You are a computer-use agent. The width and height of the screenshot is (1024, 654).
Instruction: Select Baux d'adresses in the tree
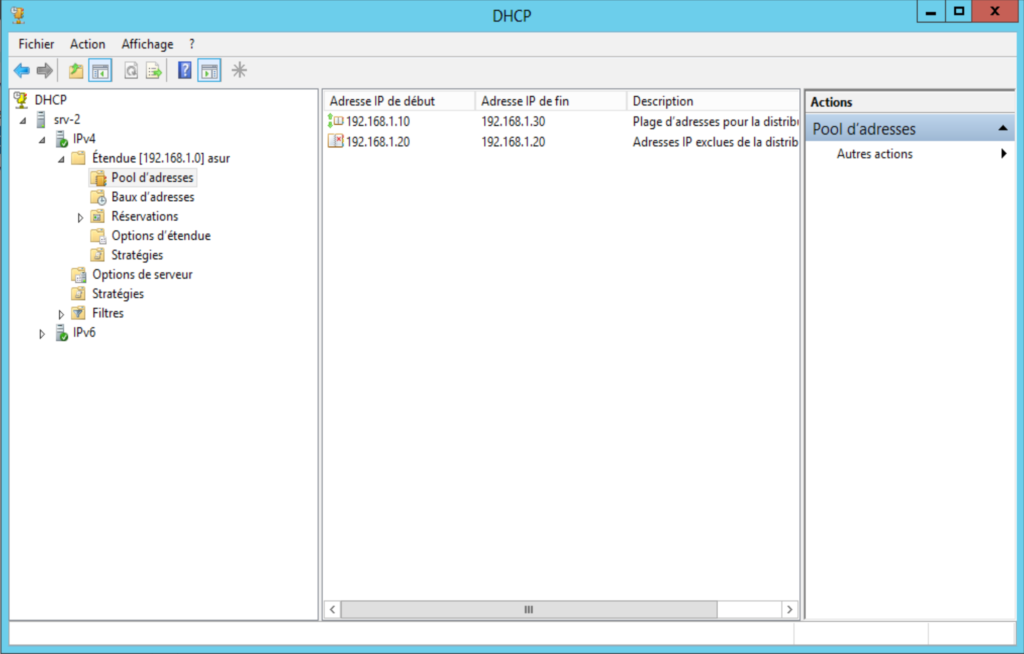(x=153, y=197)
